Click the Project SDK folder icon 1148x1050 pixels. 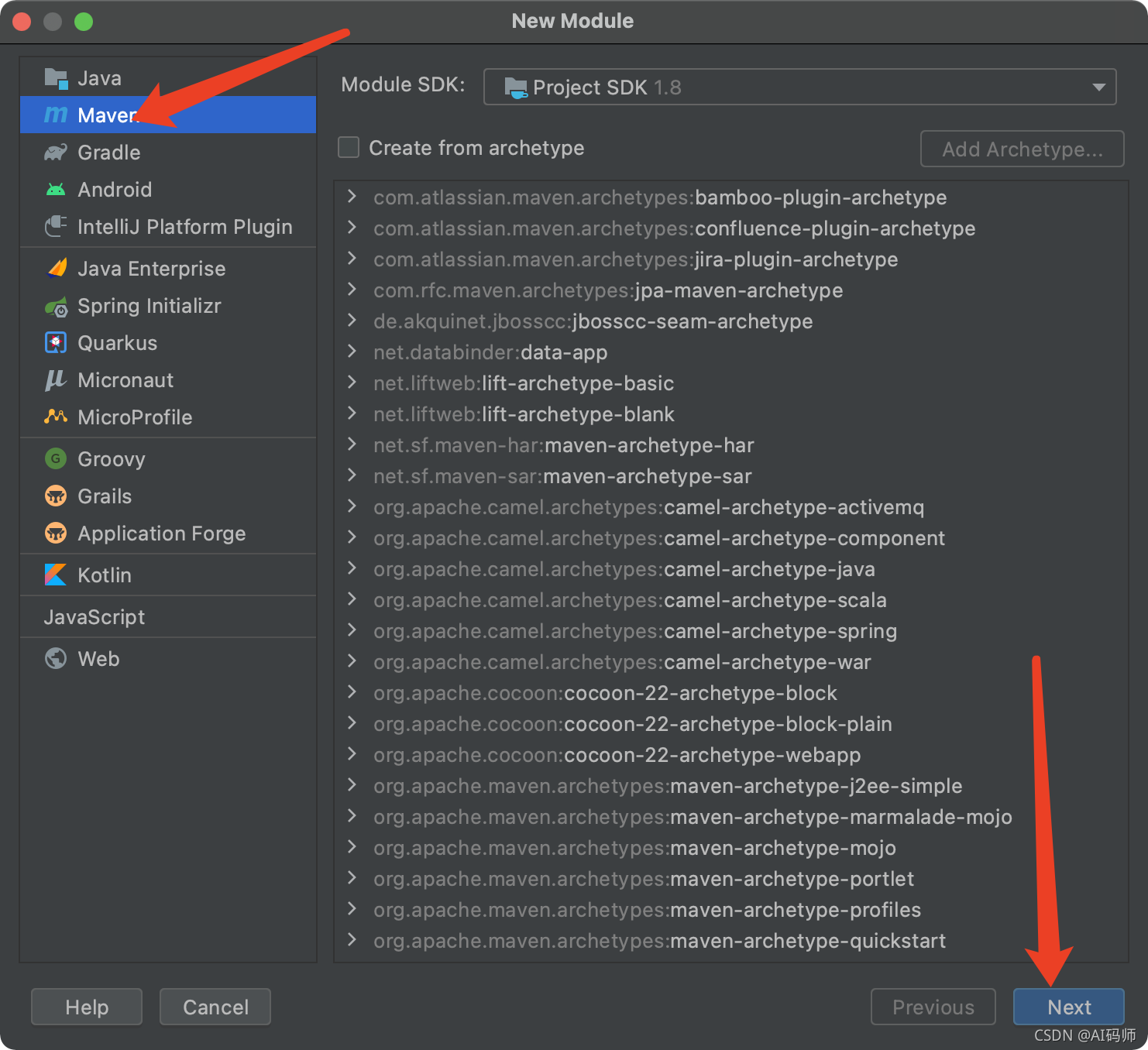(x=515, y=87)
